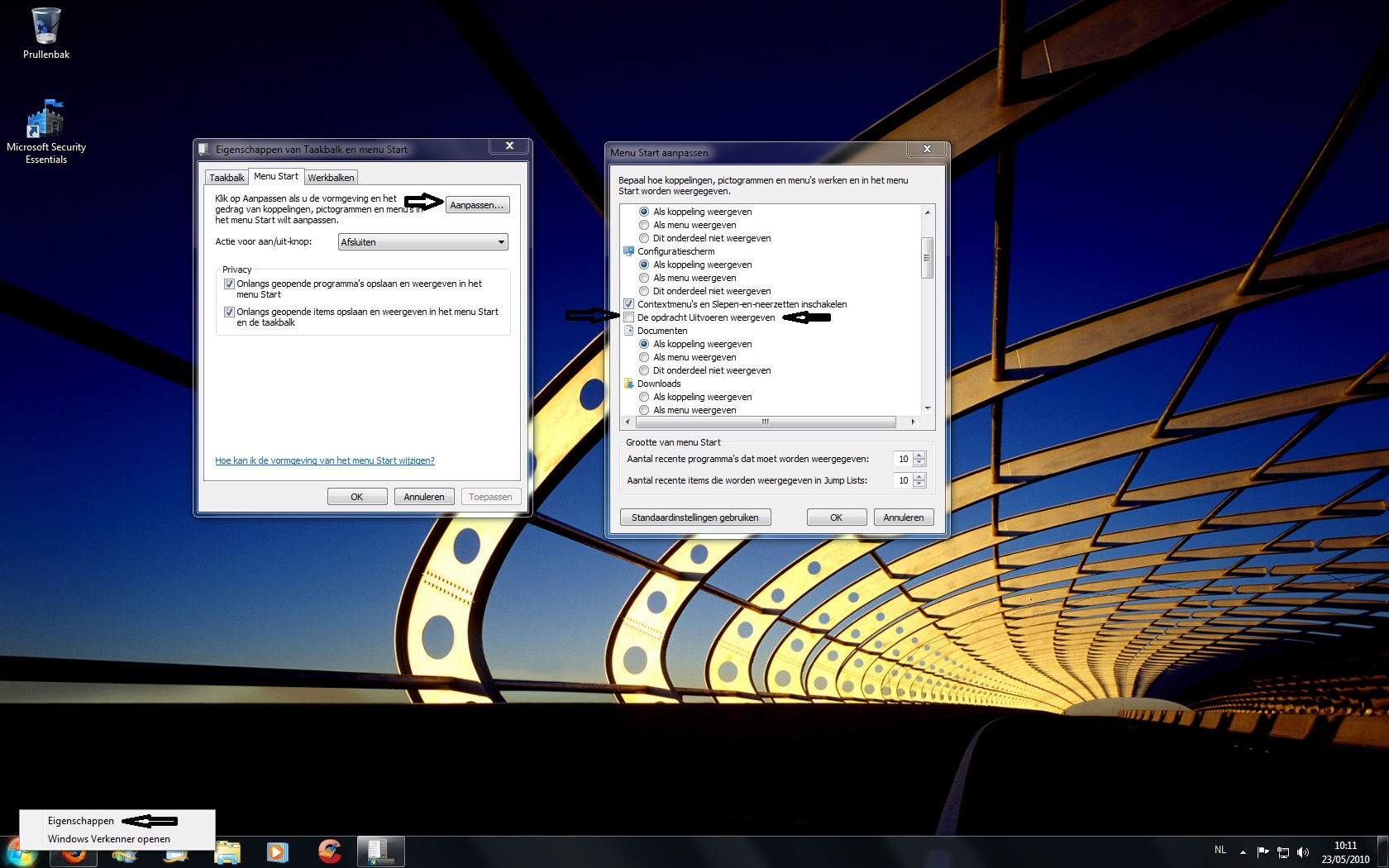Click the horizontal scrollbar thumb in list
This screenshot has height=868, width=1389.
[766, 422]
